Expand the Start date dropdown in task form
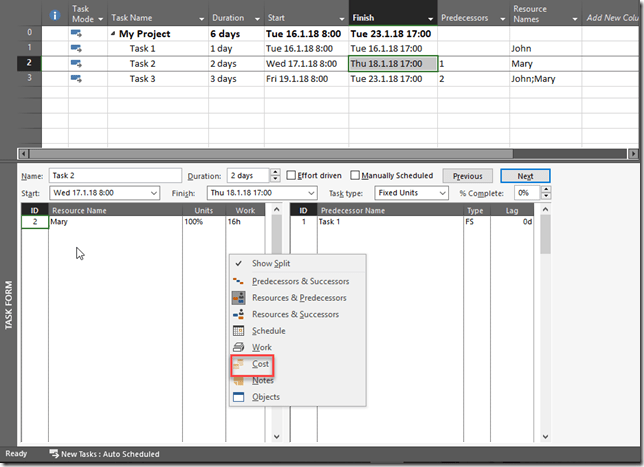 (153, 193)
